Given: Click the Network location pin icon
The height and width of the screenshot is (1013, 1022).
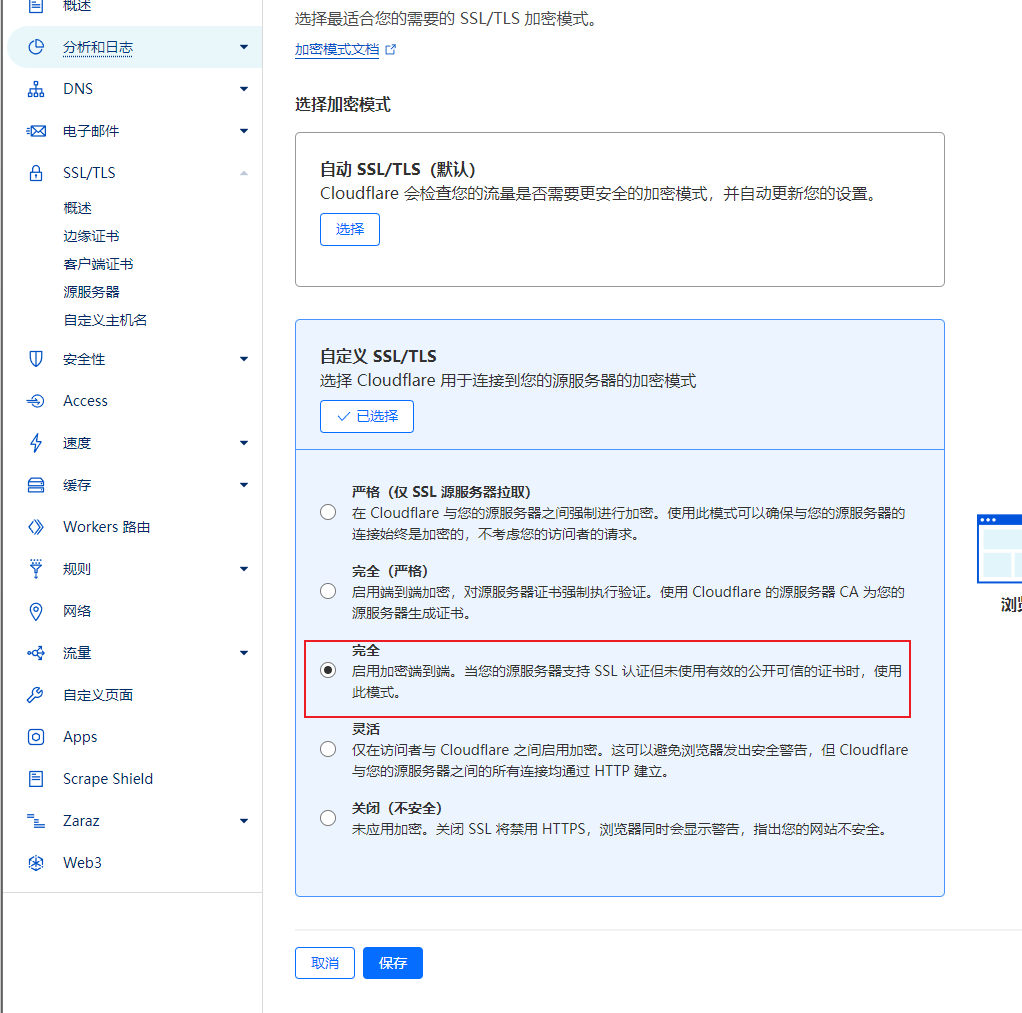Looking at the screenshot, I should click(36, 611).
